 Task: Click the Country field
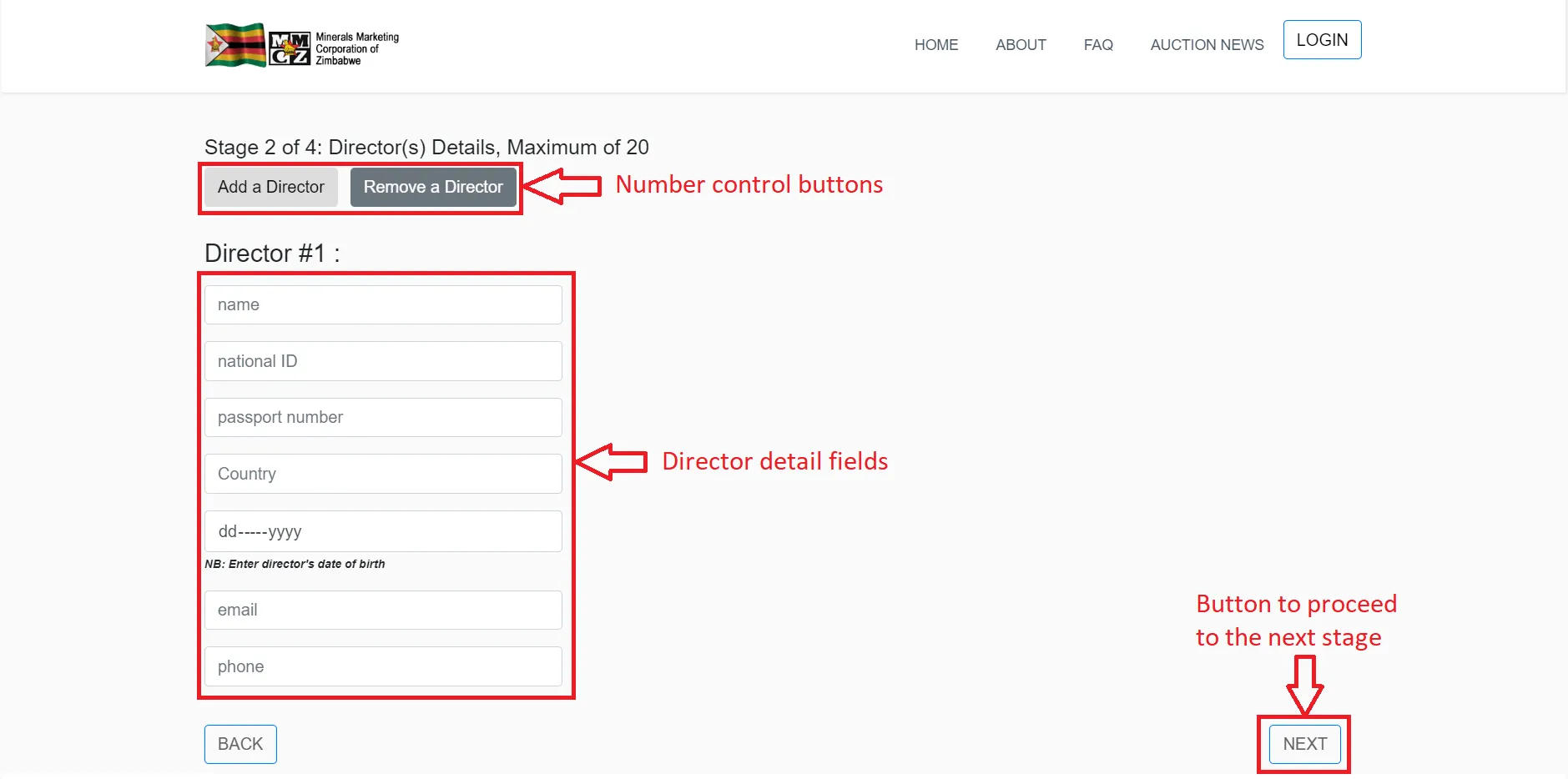[382, 474]
